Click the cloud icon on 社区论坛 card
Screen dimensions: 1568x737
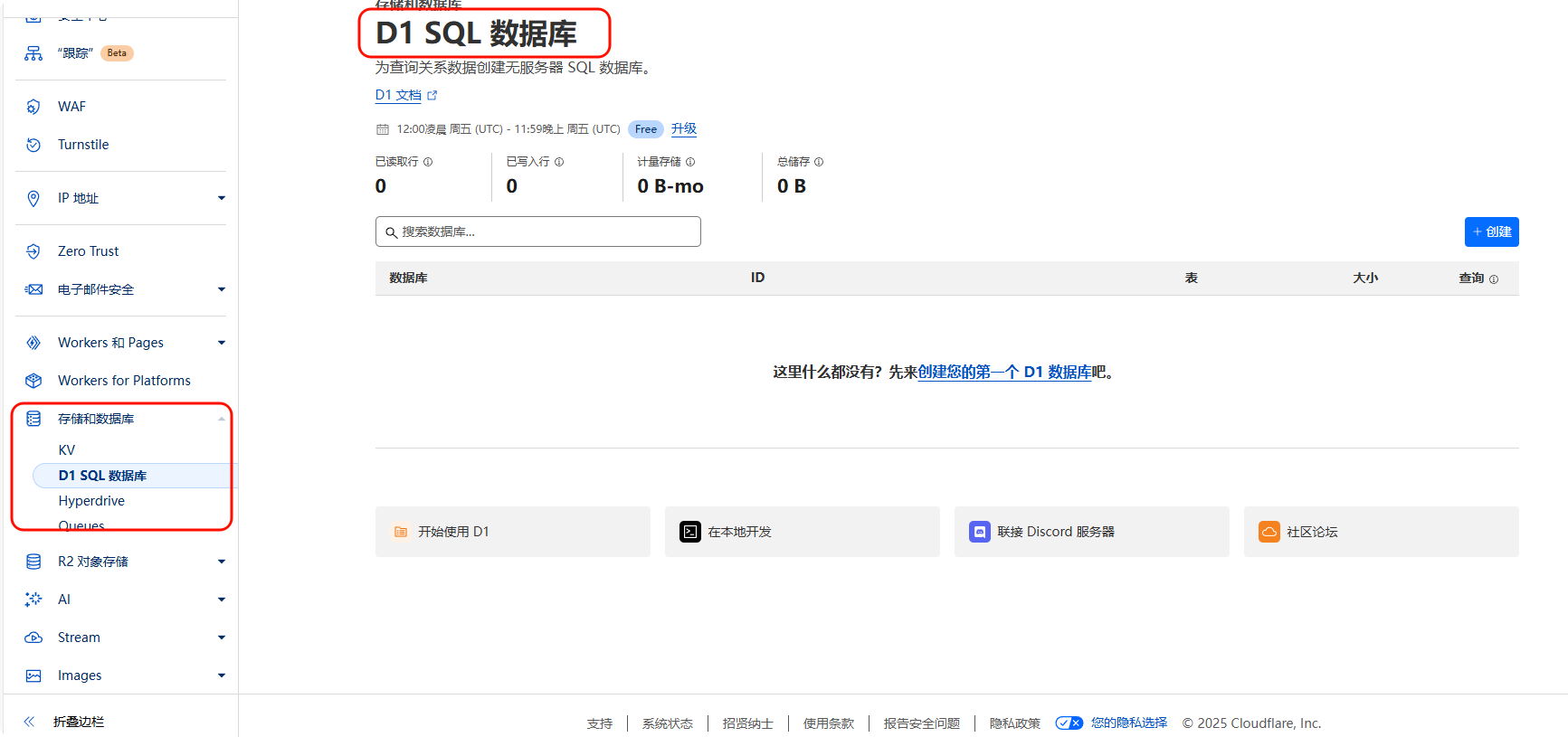(x=1269, y=532)
